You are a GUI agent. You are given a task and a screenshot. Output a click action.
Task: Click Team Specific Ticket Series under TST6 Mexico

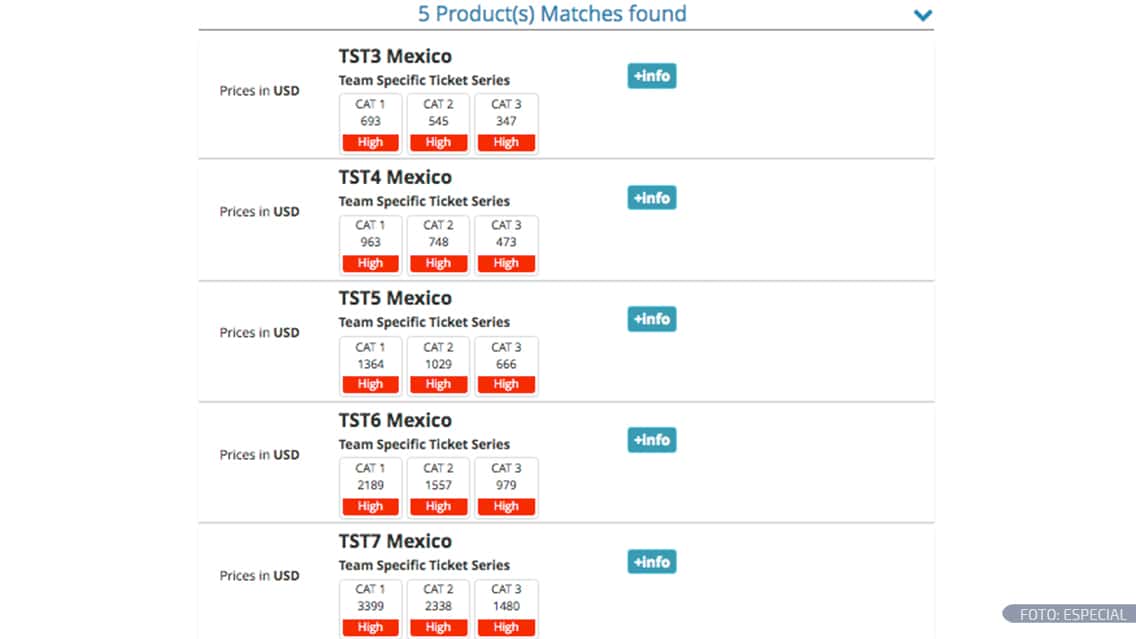[424, 444]
